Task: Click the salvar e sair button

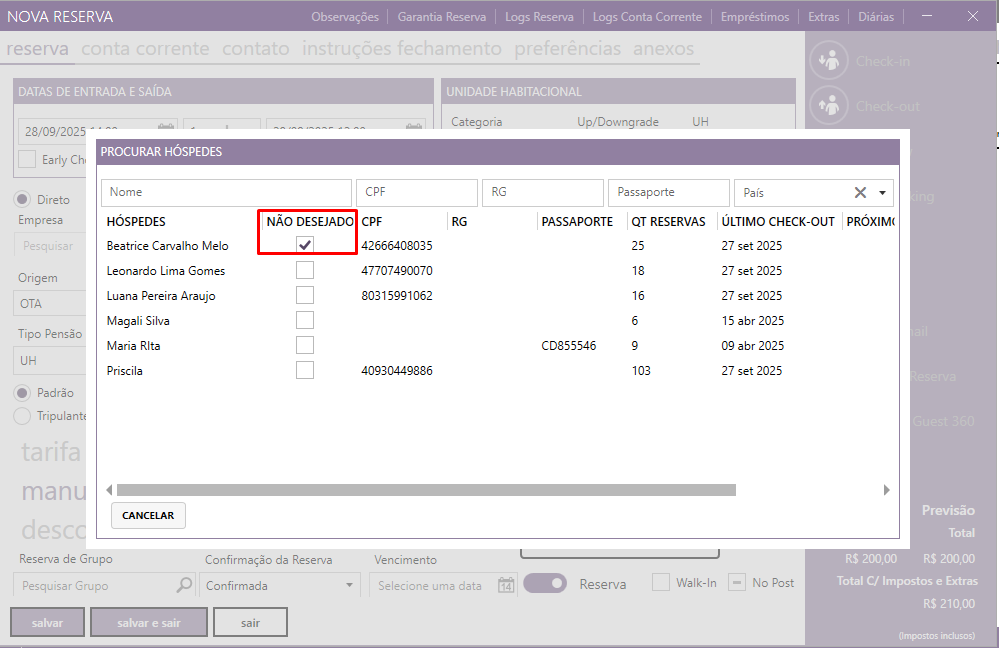Action: pyautogui.click(x=149, y=623)
